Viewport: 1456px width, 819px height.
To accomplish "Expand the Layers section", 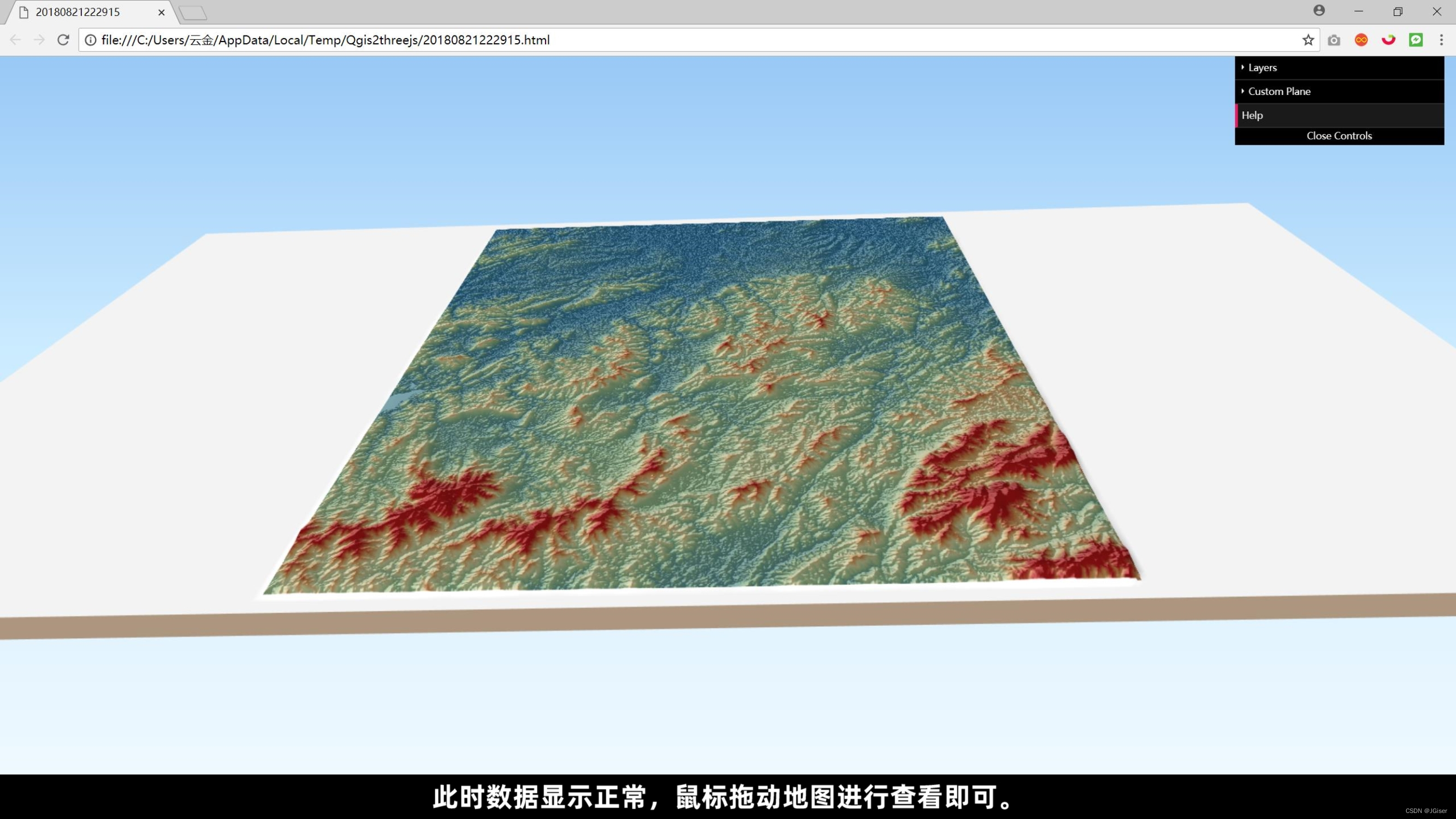I will [x=1262, y=67].
